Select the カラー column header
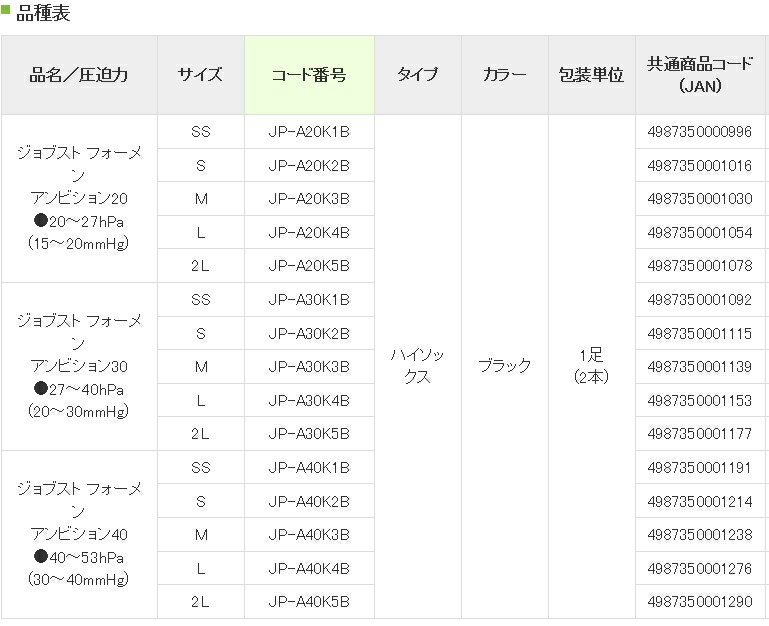The height and width of the screenshot is (626, 769). (504, 75)
